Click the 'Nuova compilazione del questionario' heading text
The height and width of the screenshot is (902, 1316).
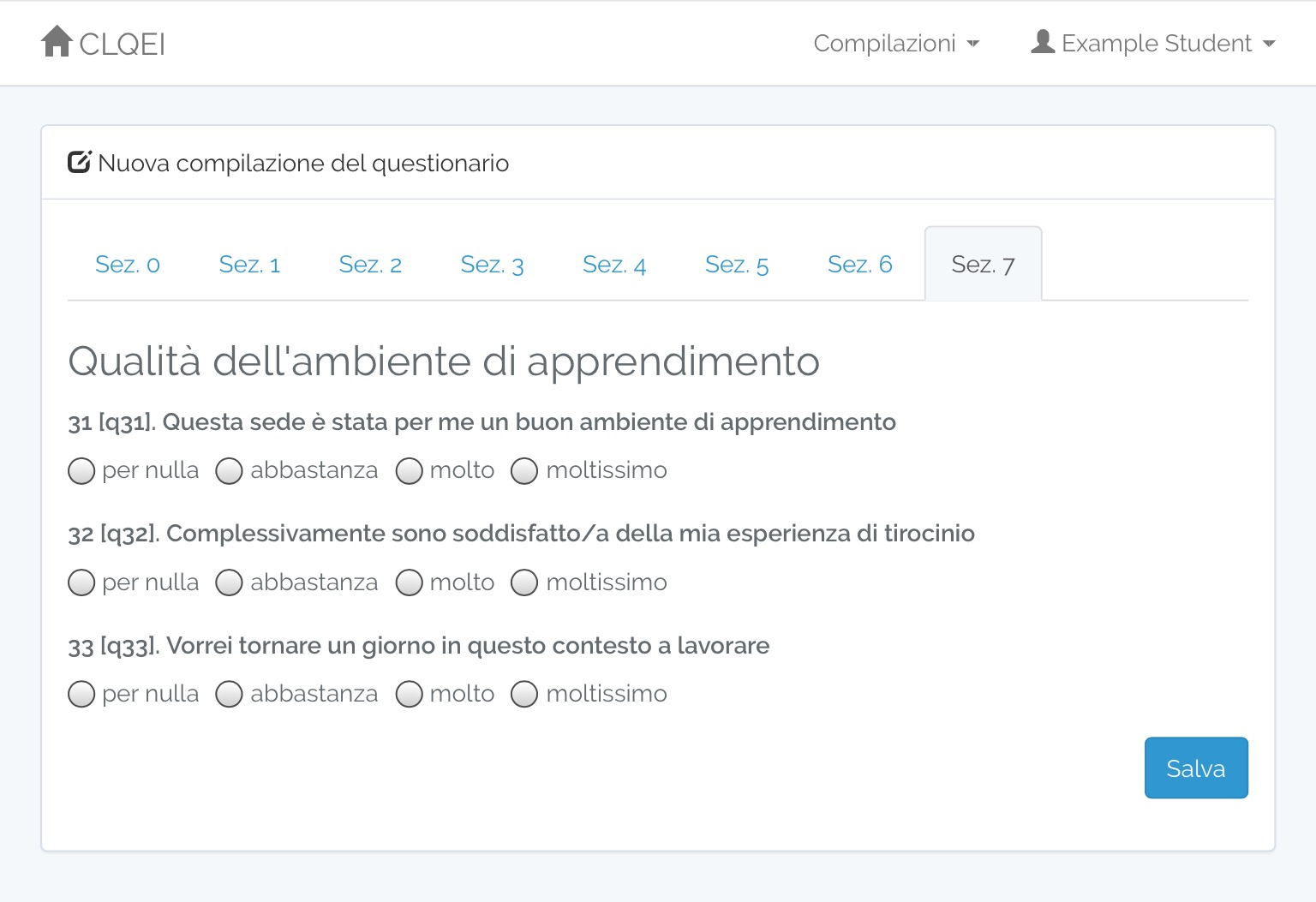[303, 163]
